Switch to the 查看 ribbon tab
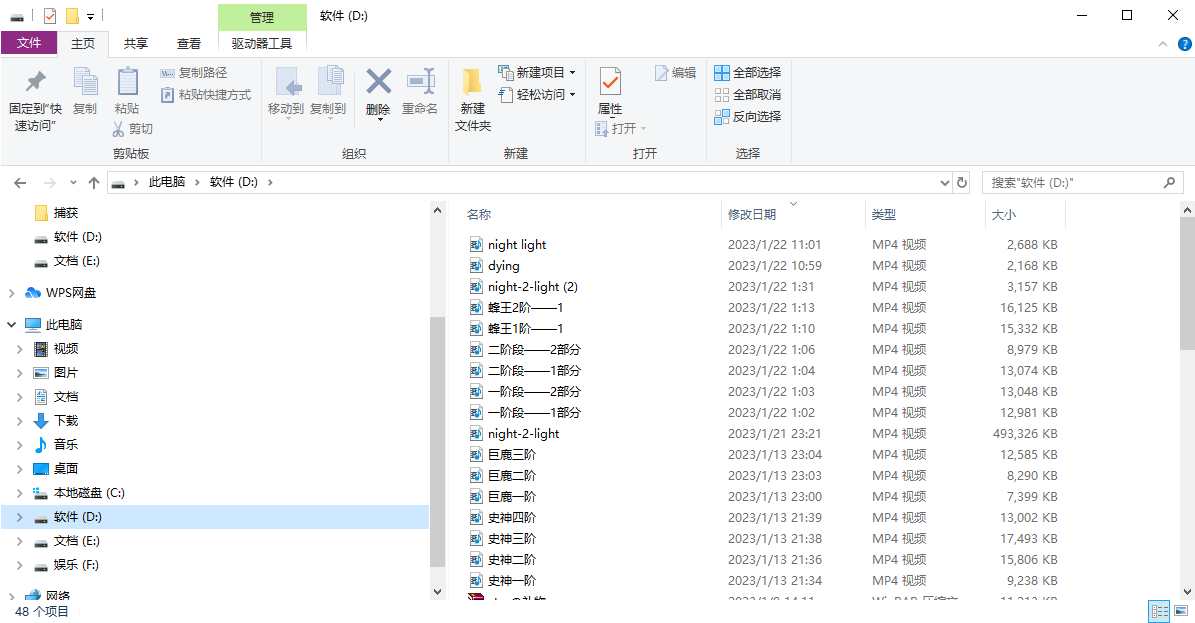This screenshot has width=1195, height=623. pos(189,43)
